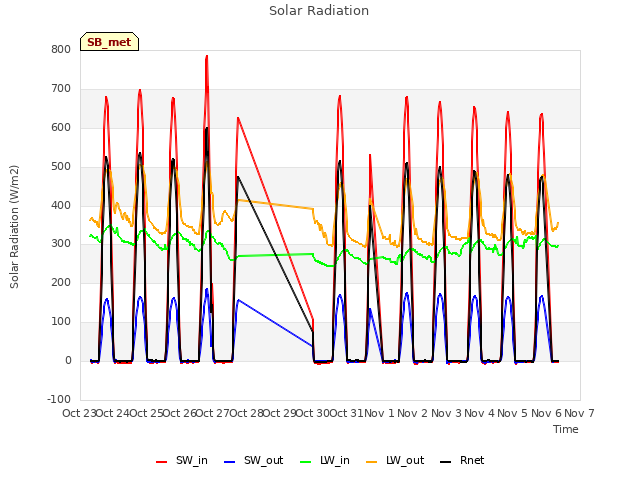Click the Oct 28 x-axis label
Viewport: 640px width, 480px height.
point(247,413)
